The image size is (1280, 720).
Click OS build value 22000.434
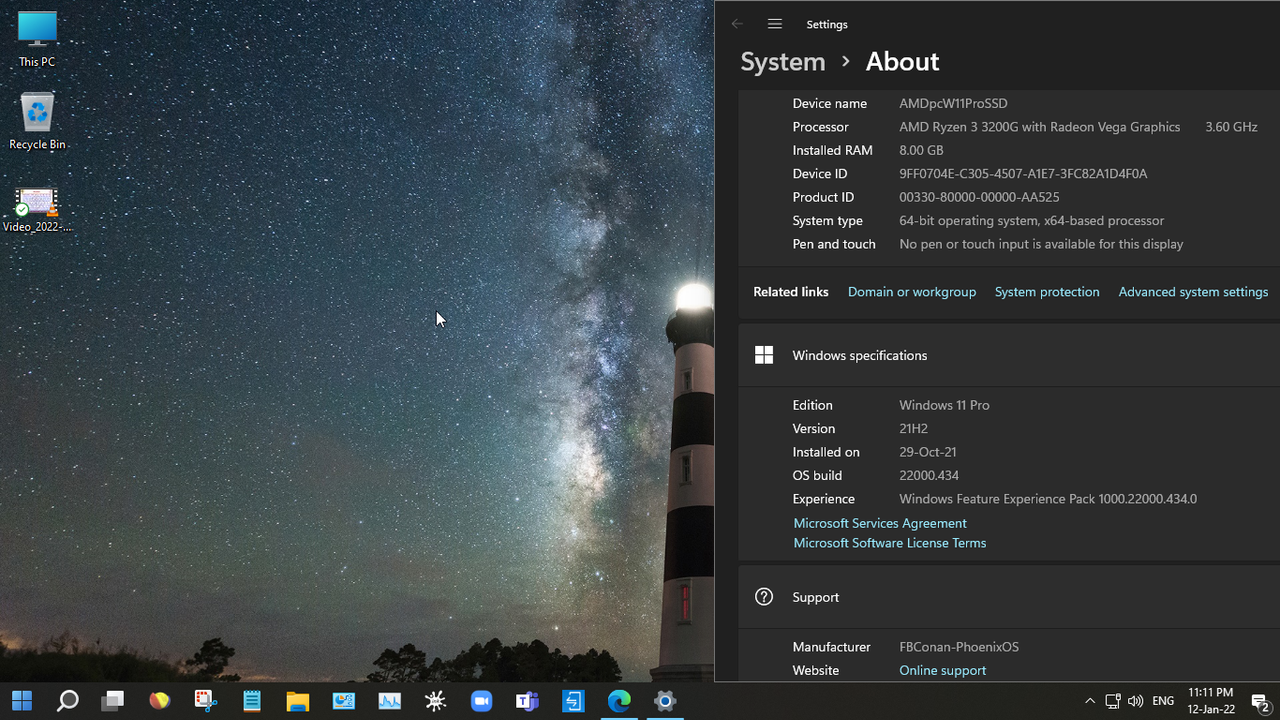tap(929, 475)
